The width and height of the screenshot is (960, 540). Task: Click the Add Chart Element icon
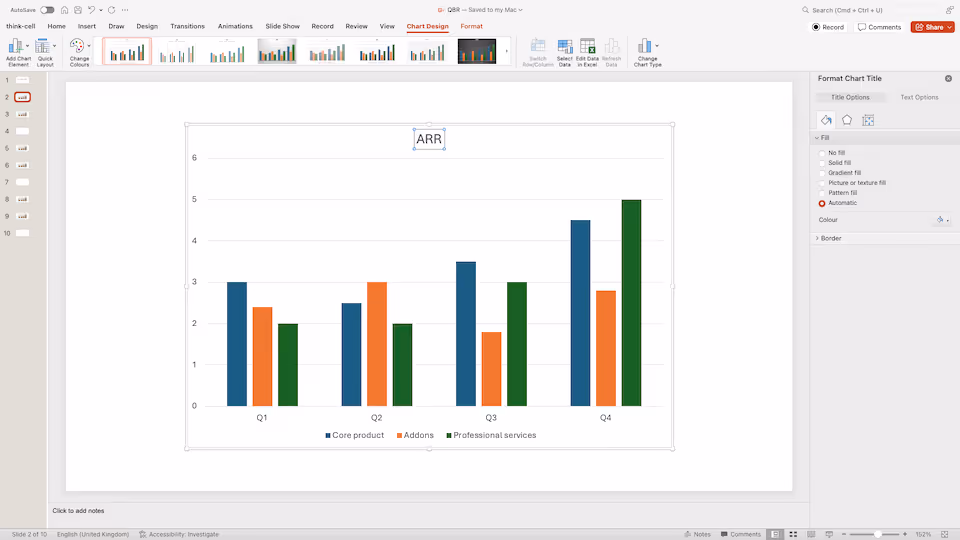tap(15, 46)
